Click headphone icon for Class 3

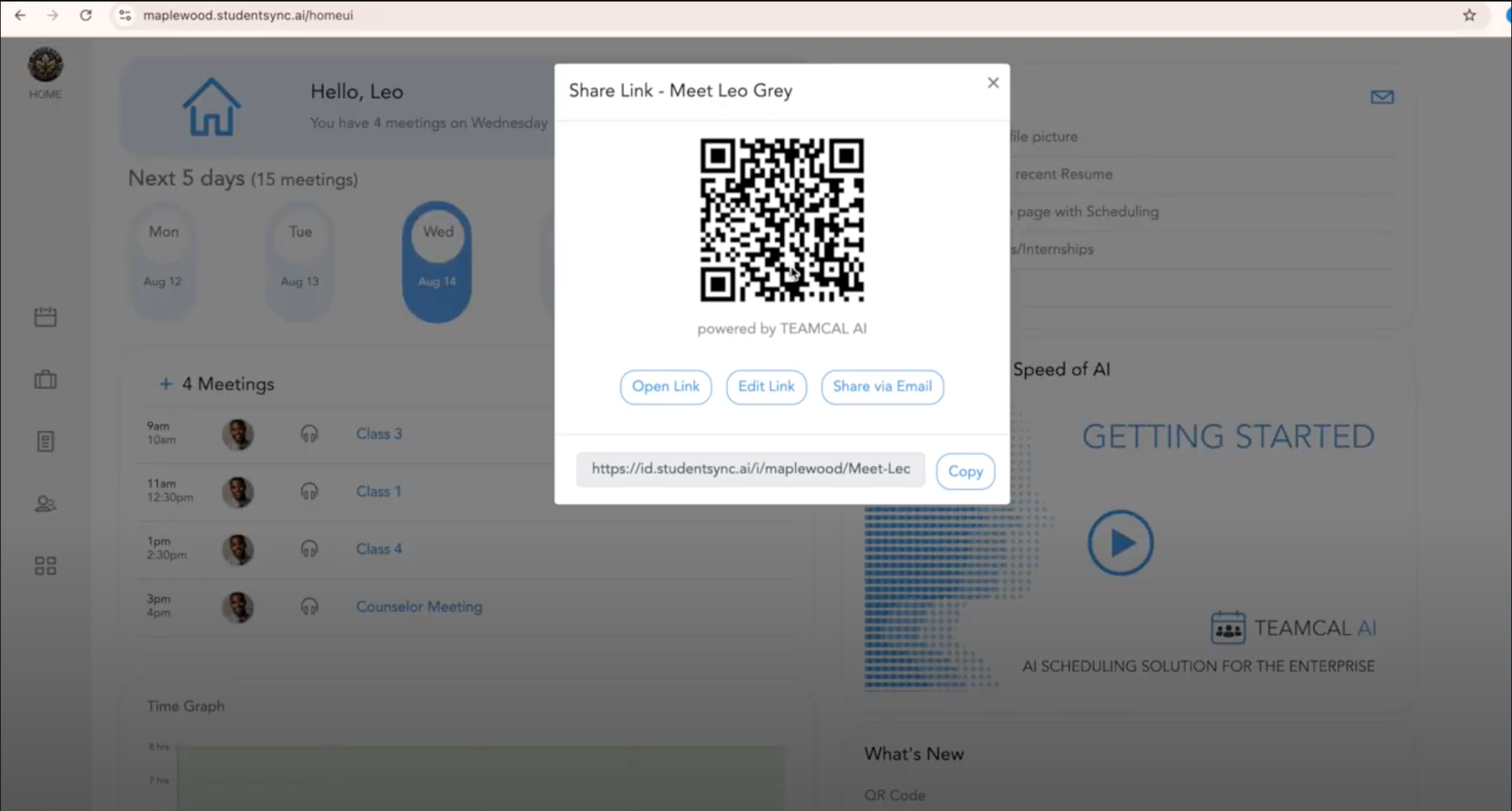pyautogui.click(x=309, y=434)
